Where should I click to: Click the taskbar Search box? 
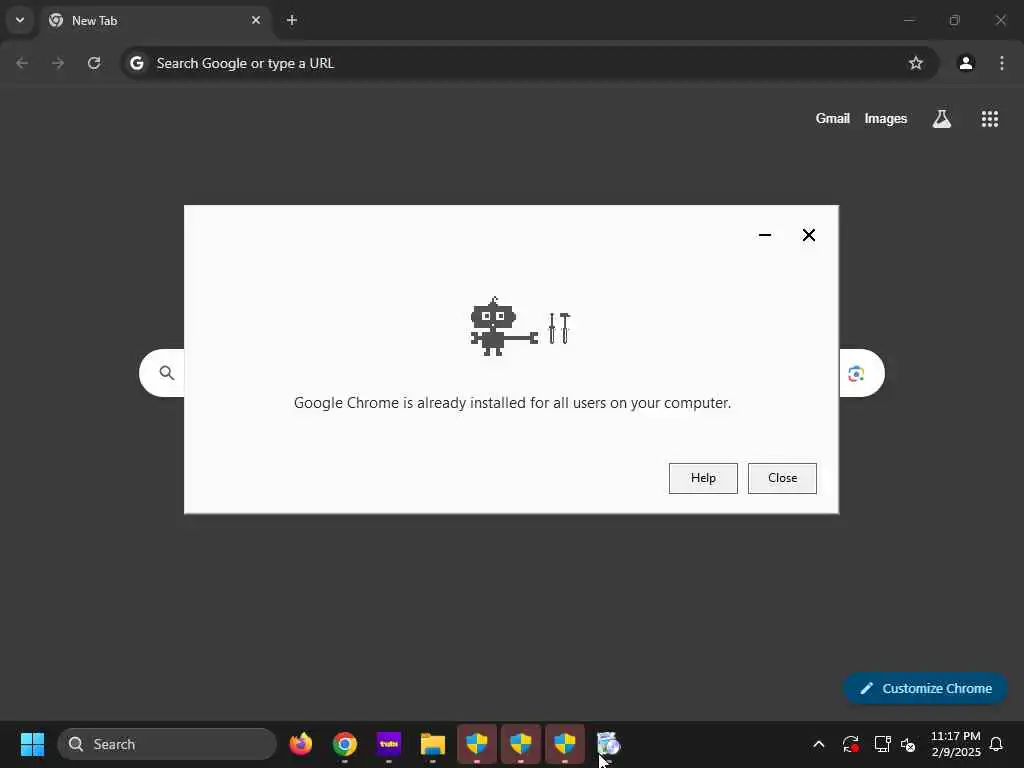click(167, 744)
